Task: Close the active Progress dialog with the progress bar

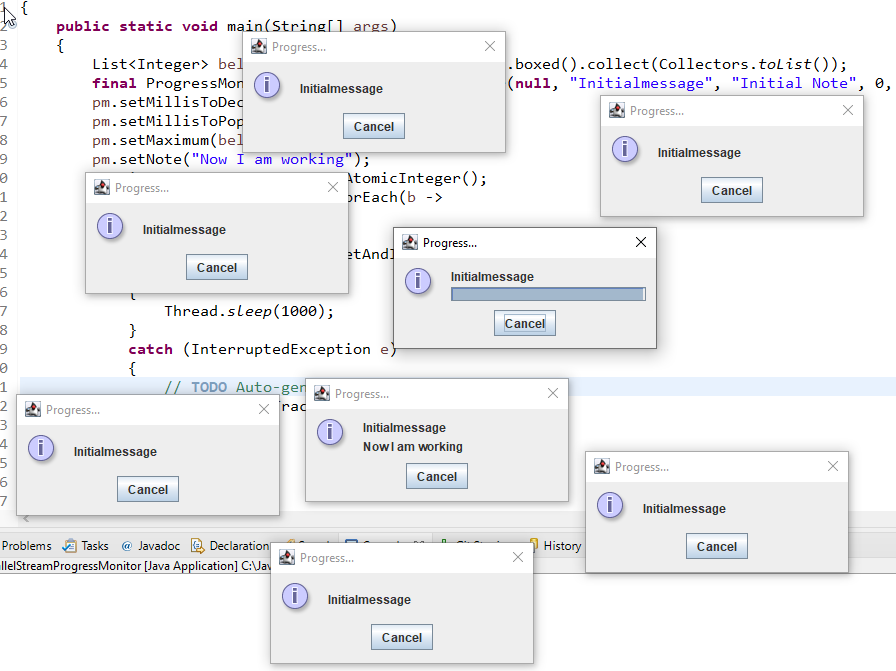Action: coord(641,242)
